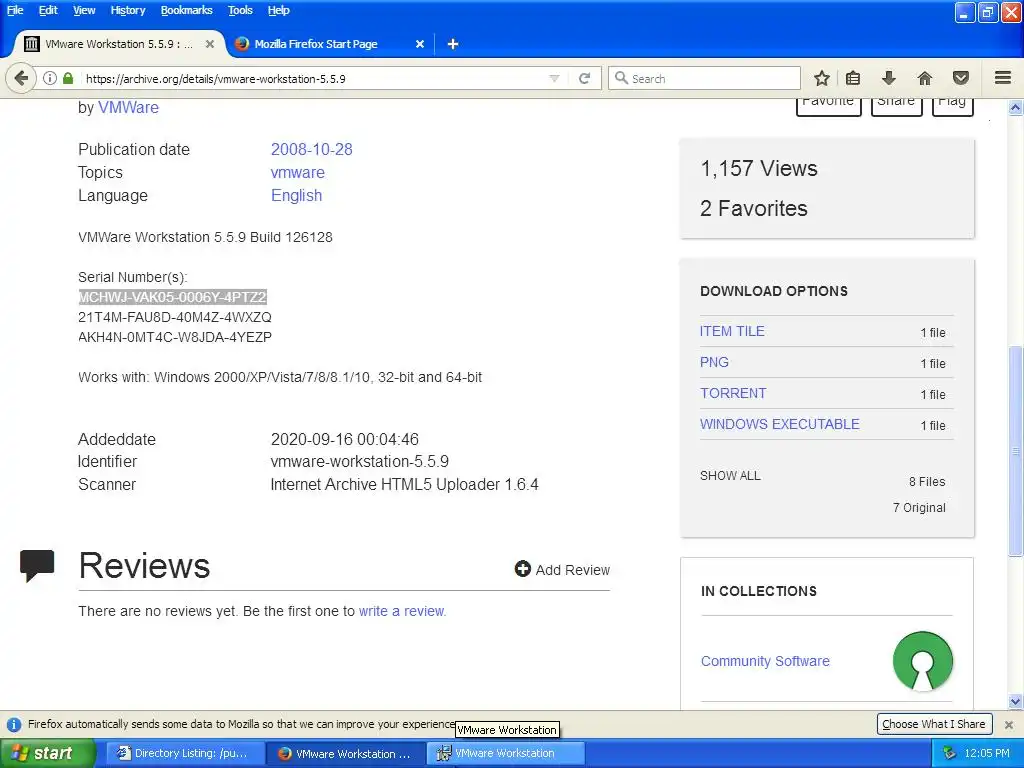The width and height of the screenshot is (1024, 768).
Task: Open the Community Software collection link
Action: tap(765, 661)
